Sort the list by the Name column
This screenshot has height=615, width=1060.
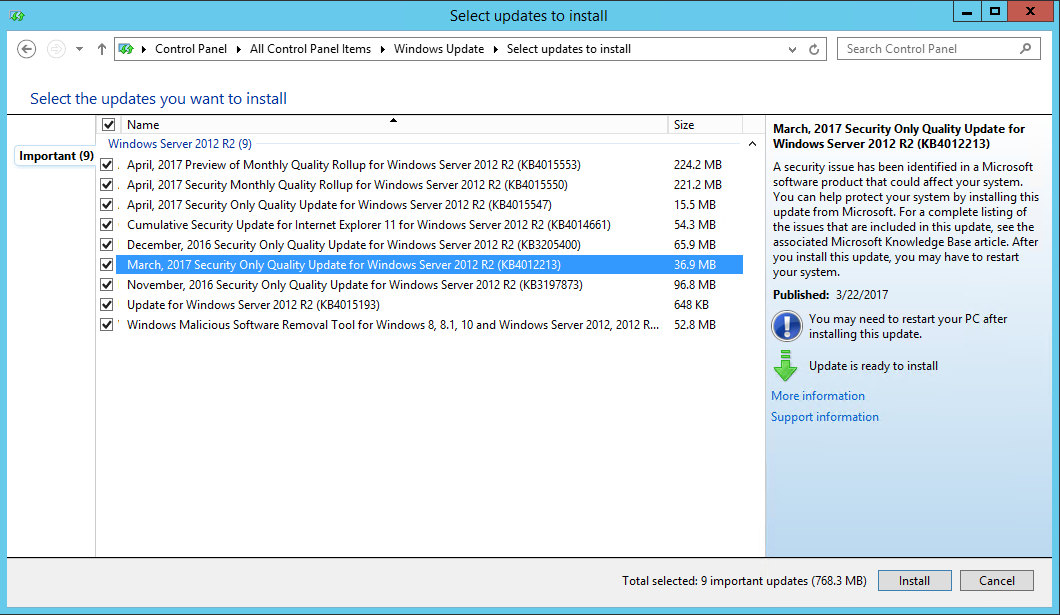394,124
